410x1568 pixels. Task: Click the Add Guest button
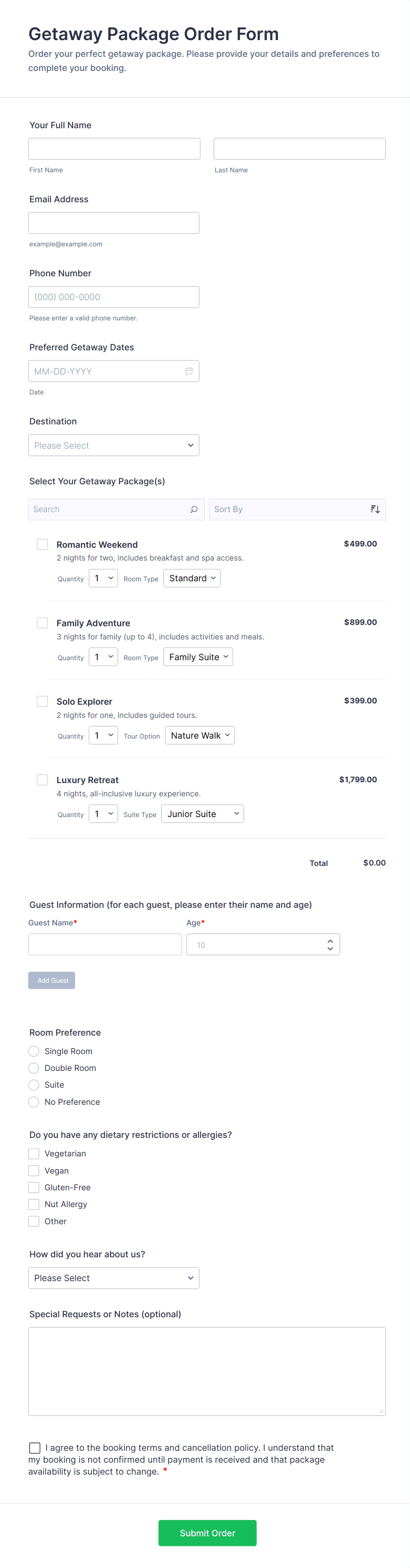[52, 981]
